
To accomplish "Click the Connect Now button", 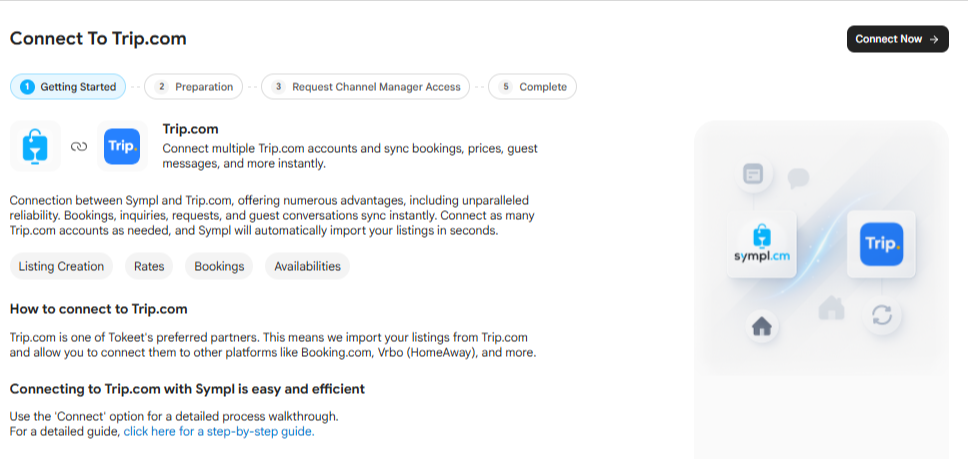I will click(x=898, y=39).
